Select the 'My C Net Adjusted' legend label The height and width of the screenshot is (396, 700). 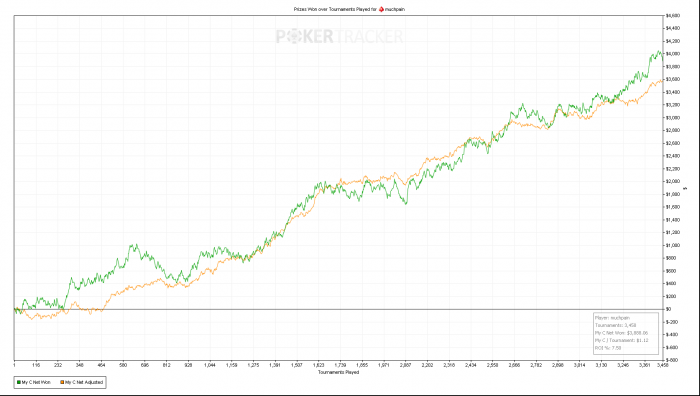tap(84, 382)
